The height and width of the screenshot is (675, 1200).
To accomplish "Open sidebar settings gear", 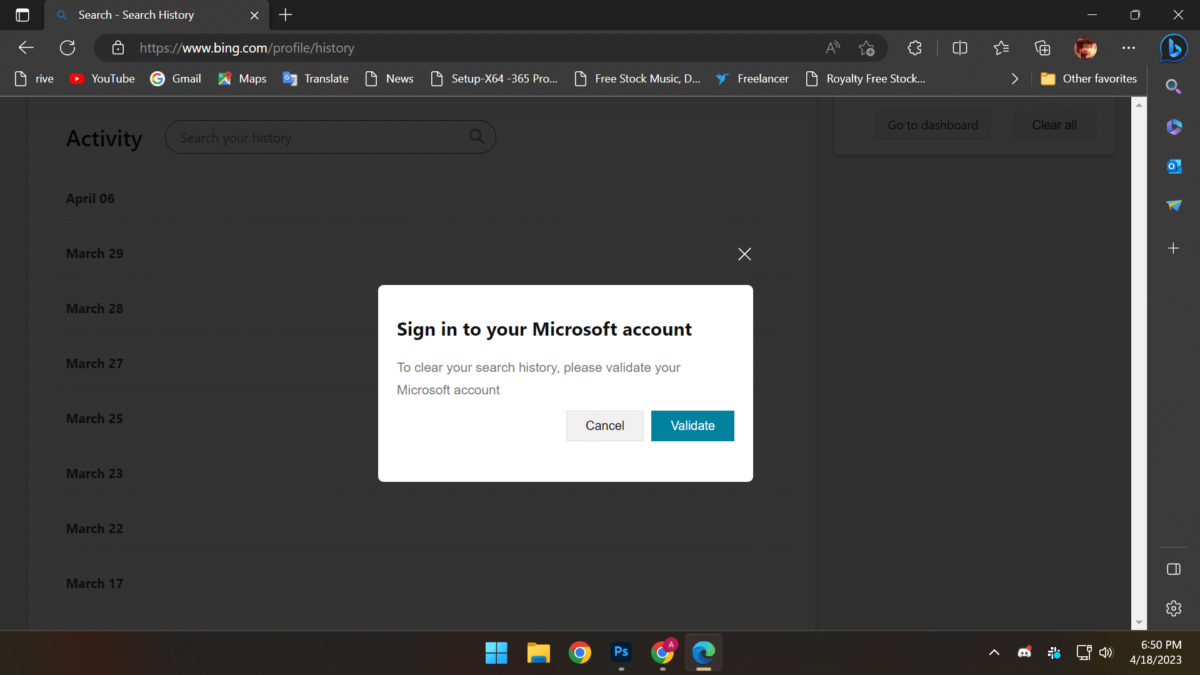I will pyautogui.click(x=1174, y=608).
